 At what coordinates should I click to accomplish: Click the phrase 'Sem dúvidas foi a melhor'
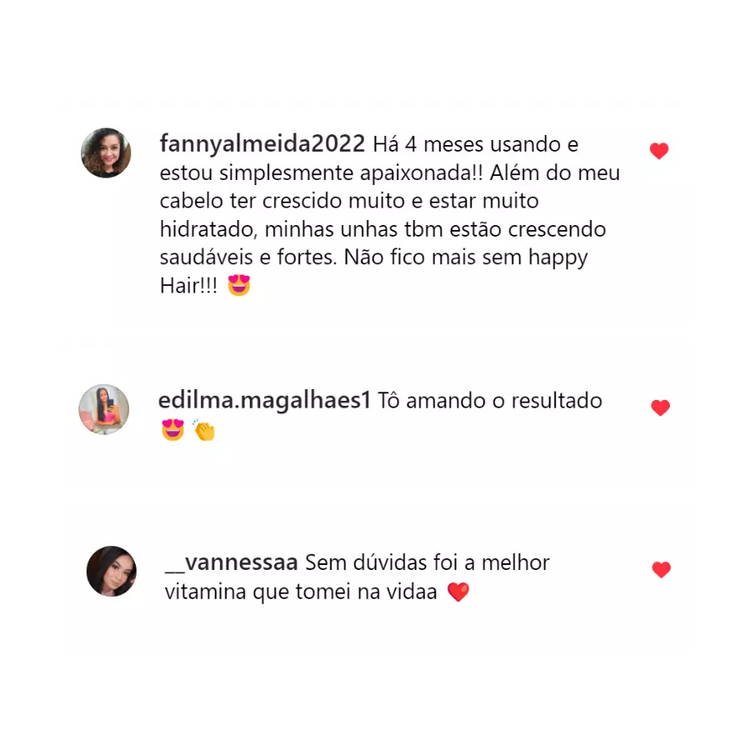[427, 563]
